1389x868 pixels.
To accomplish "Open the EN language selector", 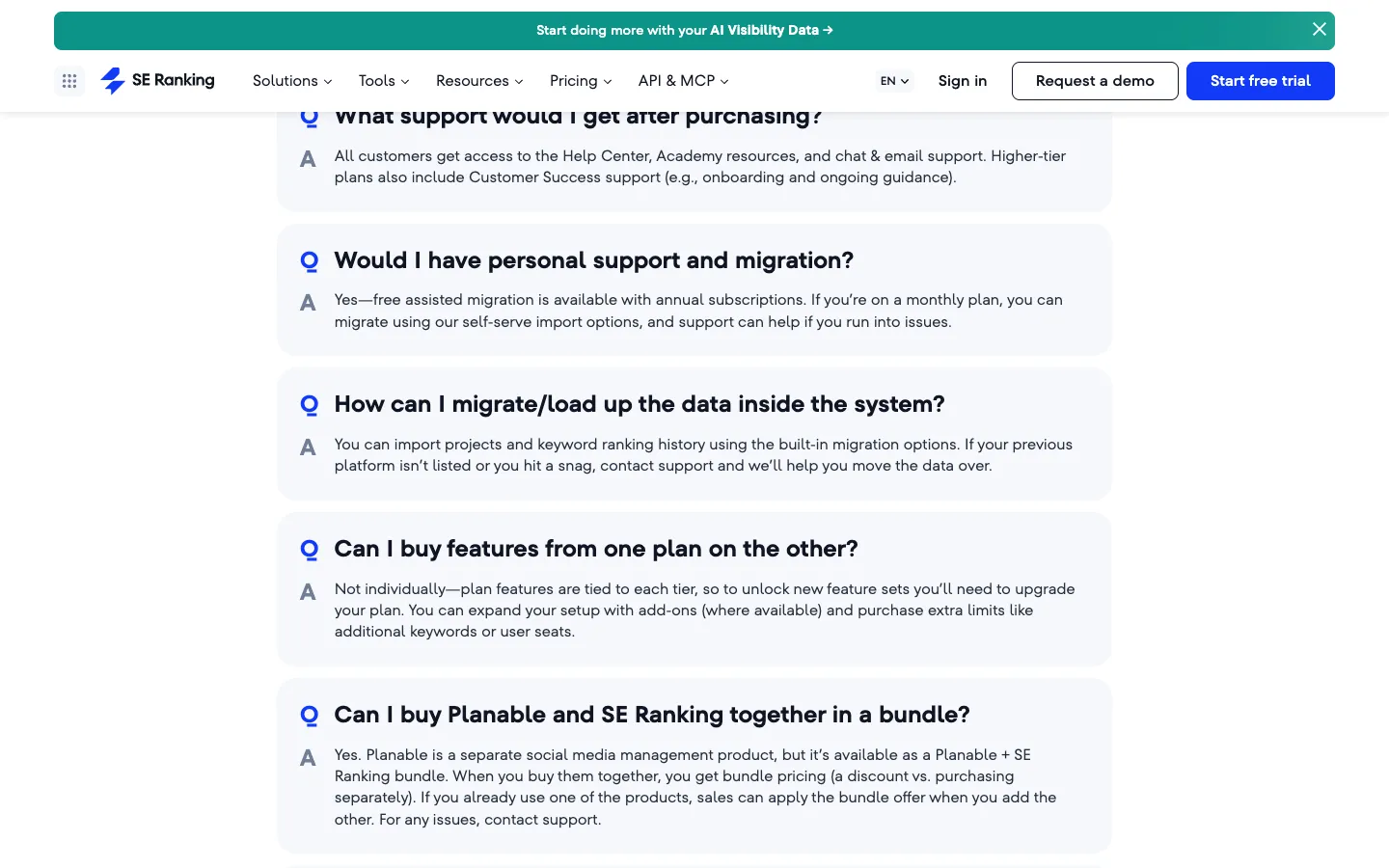I will [894, 81].
